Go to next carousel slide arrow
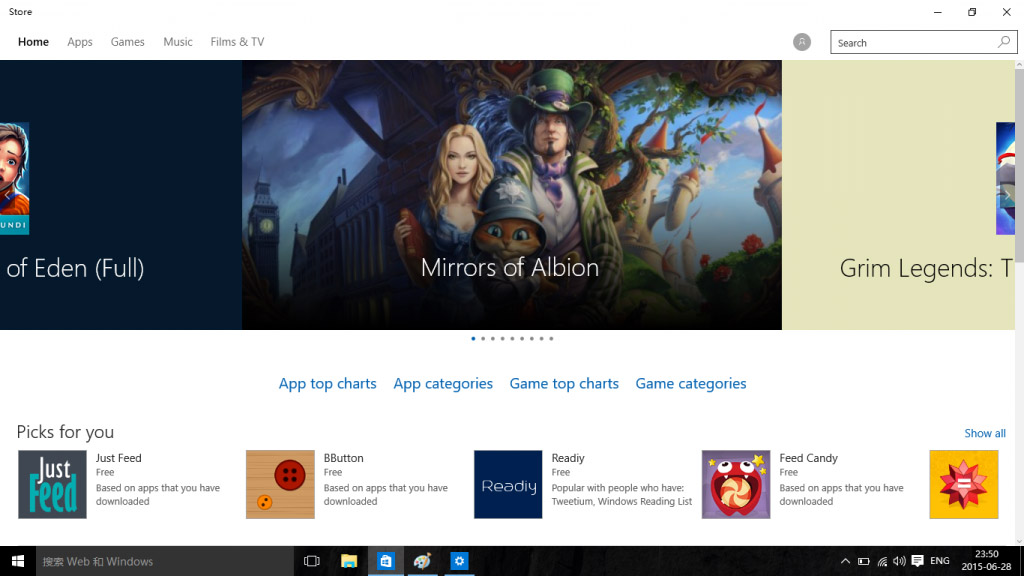The width and height of the screenshot is (1024, 576). pos(1007,195)
